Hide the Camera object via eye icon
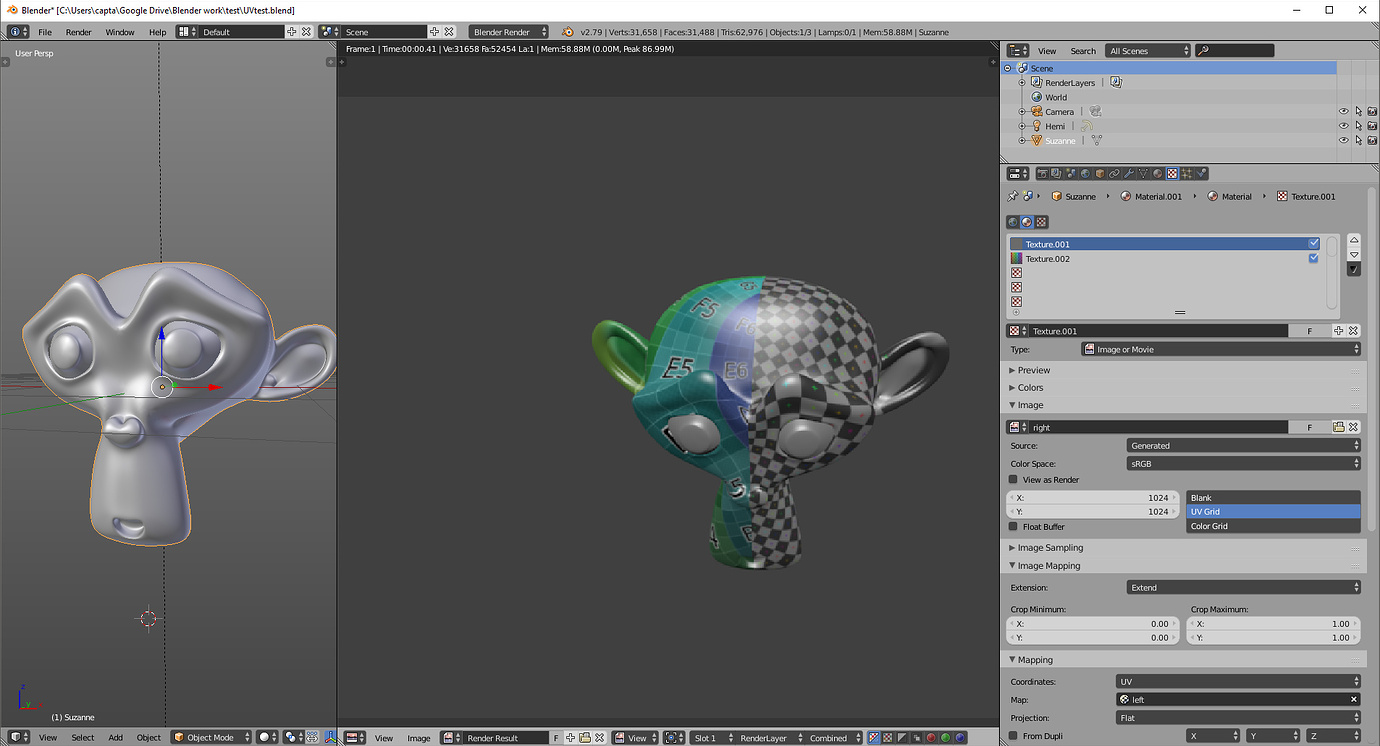1380x746 pixels. pos(1344,112)
